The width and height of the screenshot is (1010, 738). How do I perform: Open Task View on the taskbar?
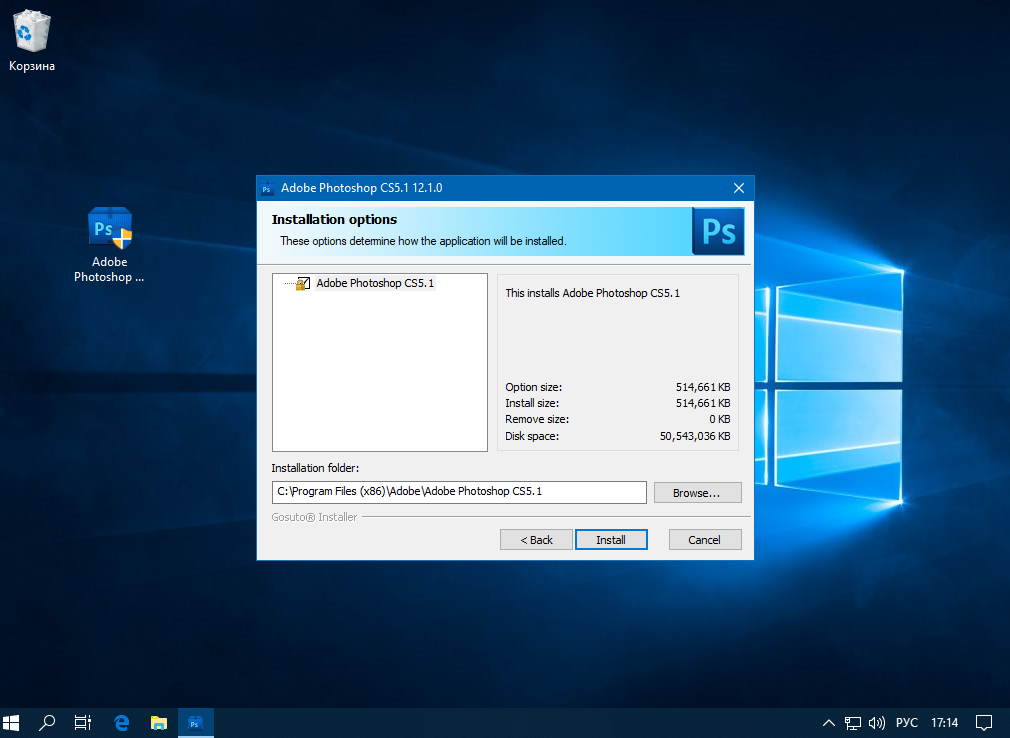[82, 723]
